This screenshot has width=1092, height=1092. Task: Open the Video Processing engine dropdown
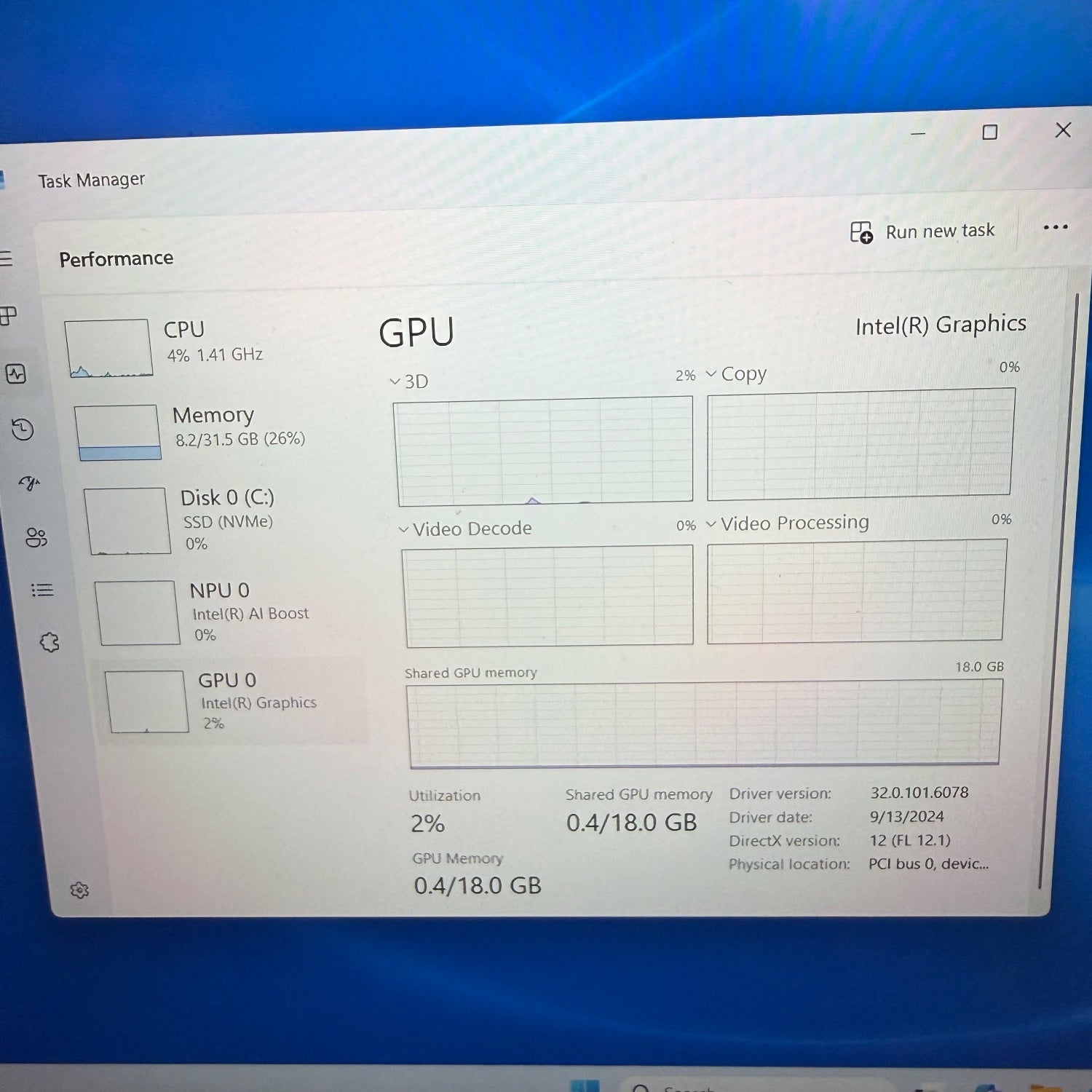click(x=711, y=524)
